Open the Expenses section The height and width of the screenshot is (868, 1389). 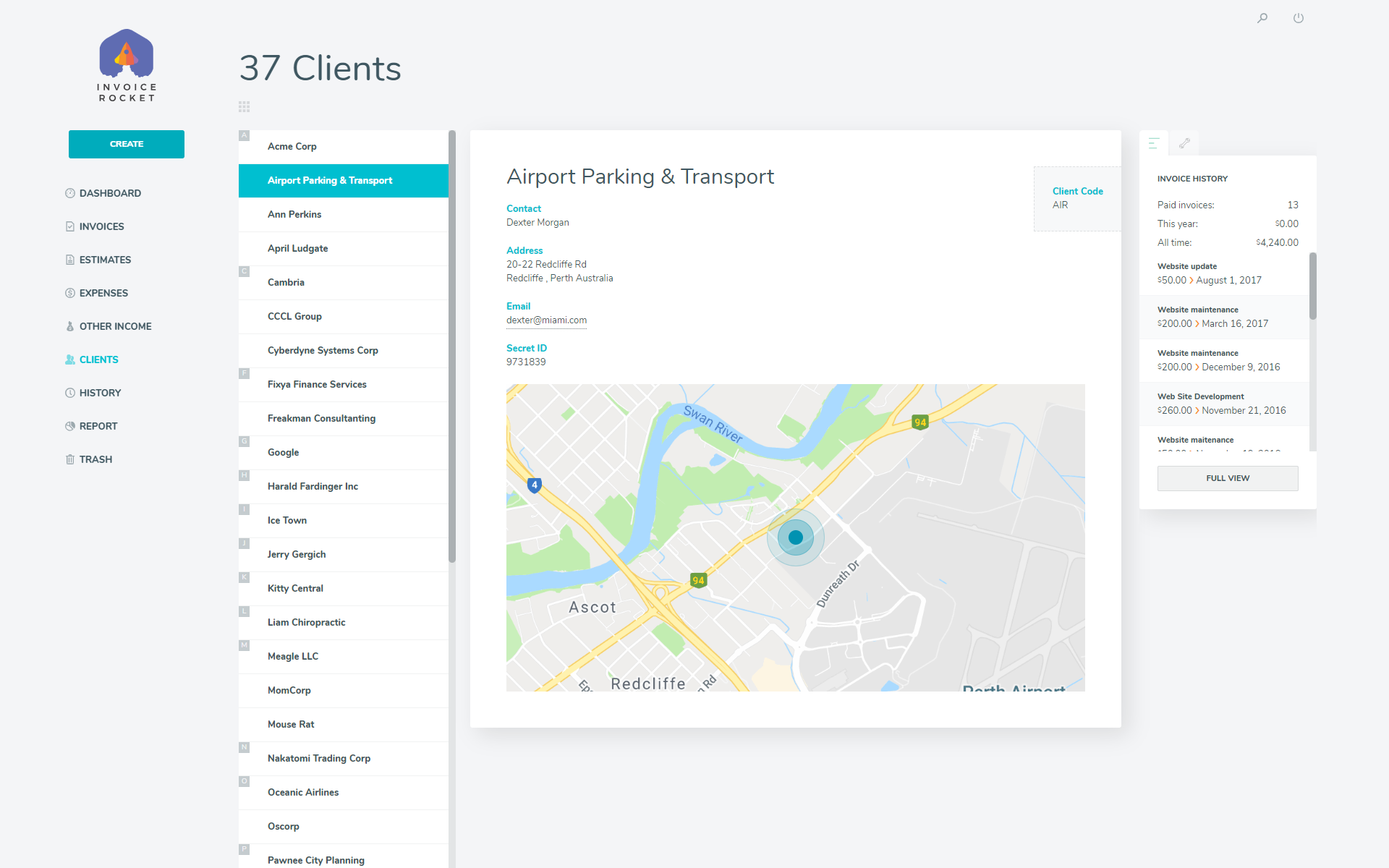(x=103, y=293)
